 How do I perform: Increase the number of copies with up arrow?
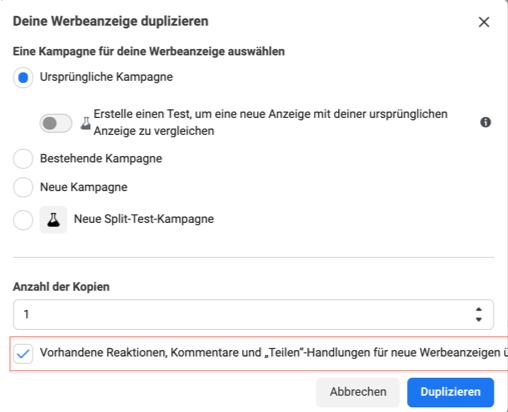tap(479, 310)
